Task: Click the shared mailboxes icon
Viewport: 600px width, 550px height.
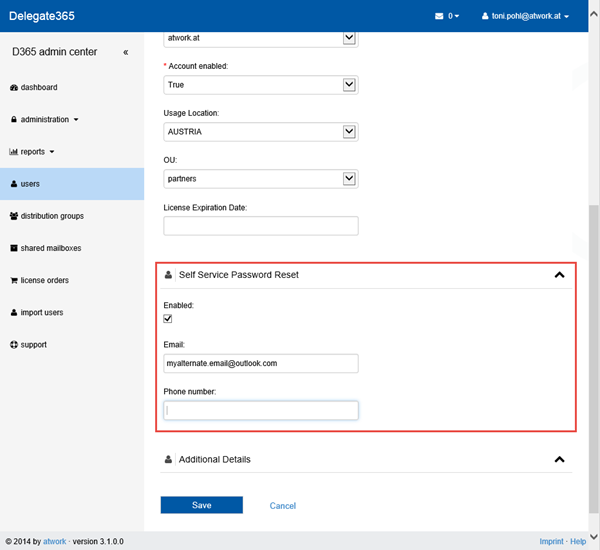Action: (13, 248)
